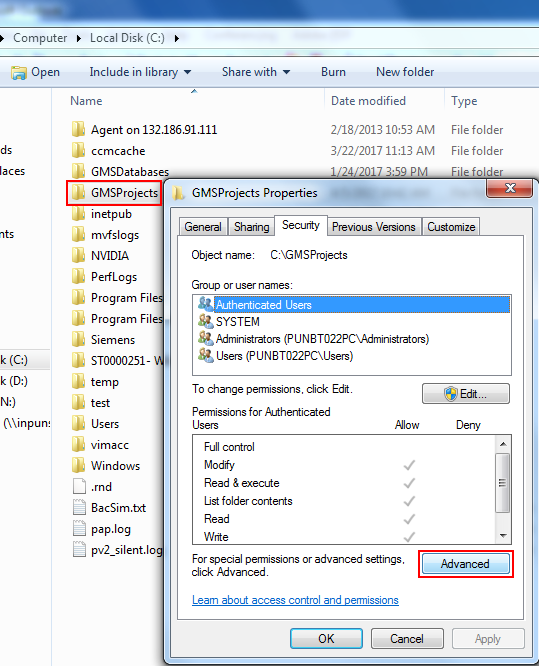Click the permissions list scrollbar down arrow
The image size is (539, 666).
coord(503,536)
